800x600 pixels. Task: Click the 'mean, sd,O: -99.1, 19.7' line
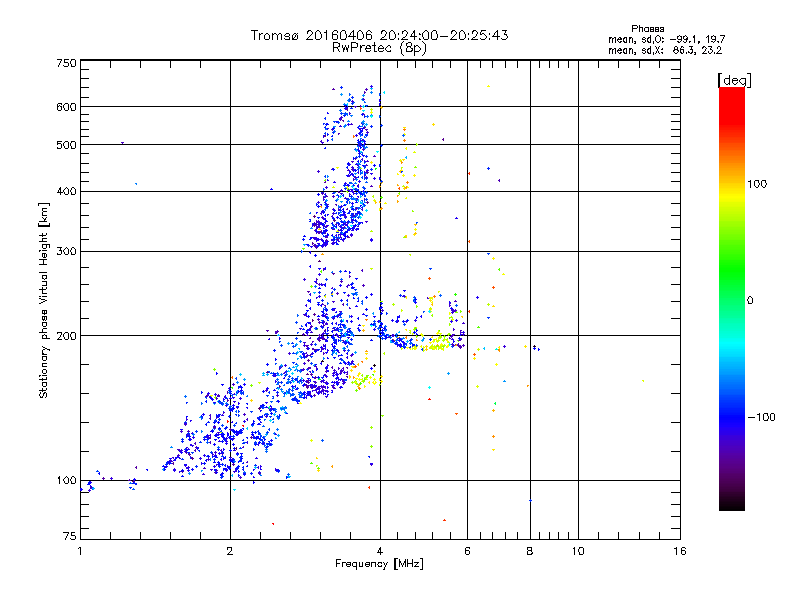(x=666, y=39)
